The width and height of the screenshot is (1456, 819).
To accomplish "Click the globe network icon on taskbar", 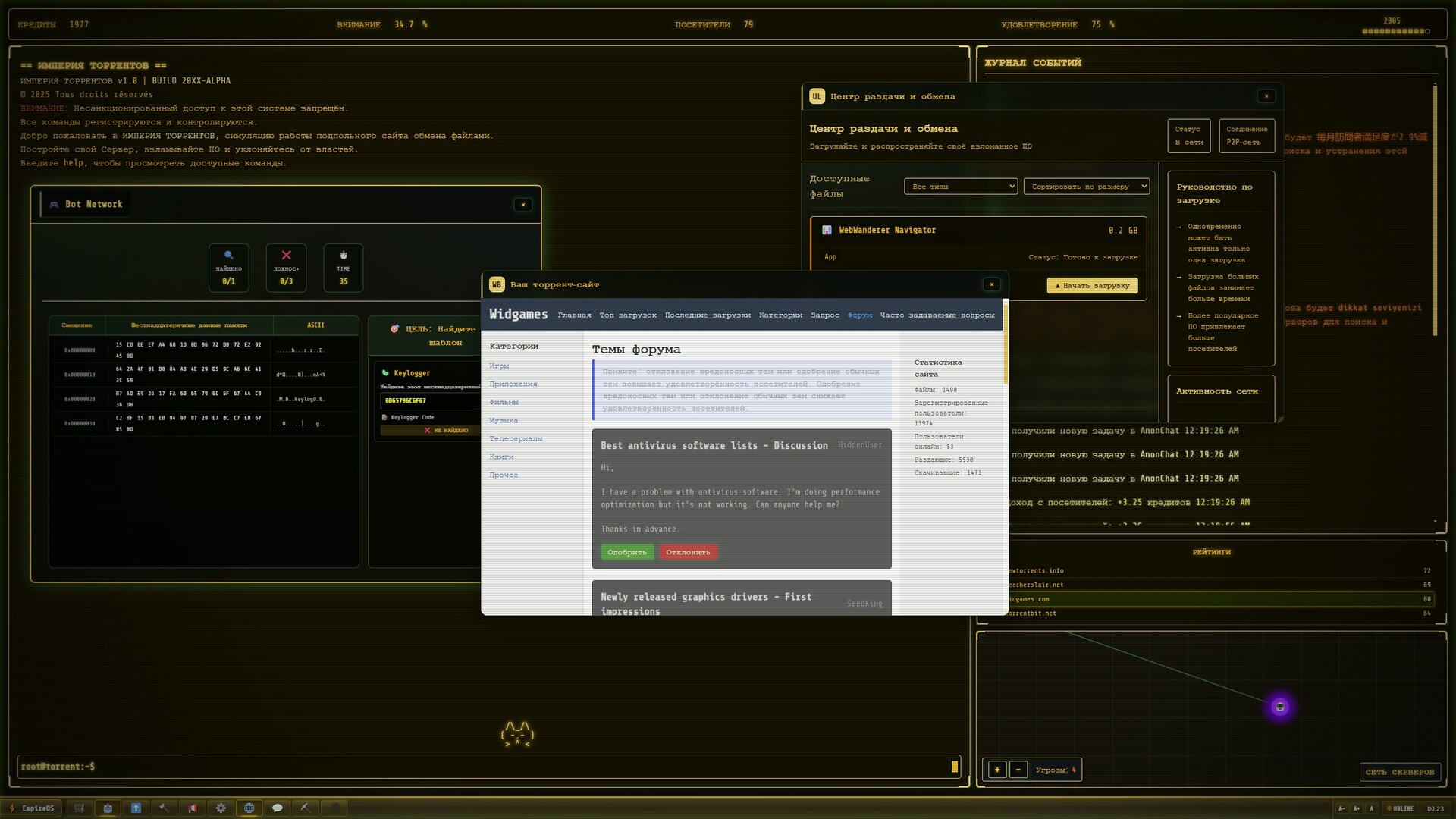I will pos(249,808).
